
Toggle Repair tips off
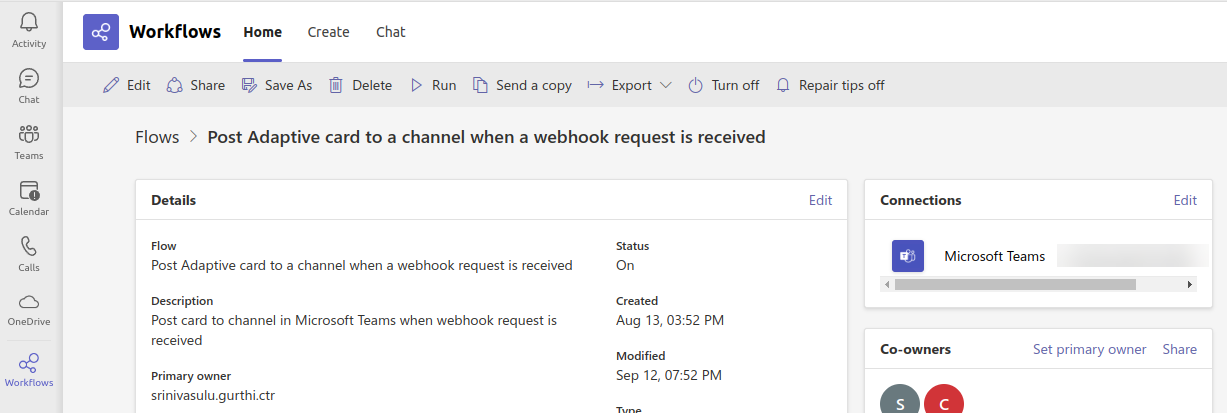click(830, 85)
